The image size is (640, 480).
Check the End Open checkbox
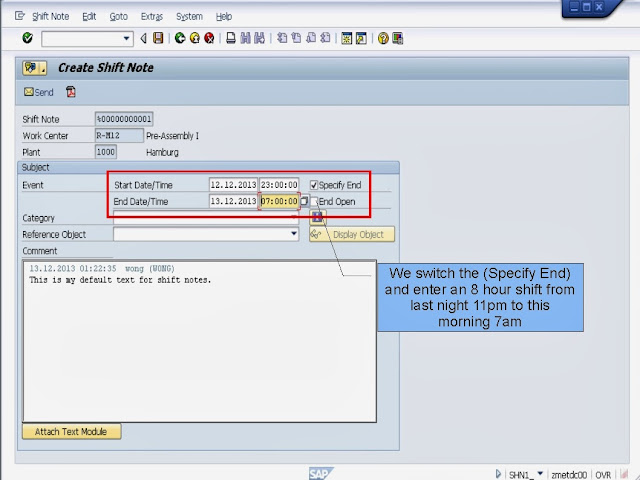click(313, 202)
